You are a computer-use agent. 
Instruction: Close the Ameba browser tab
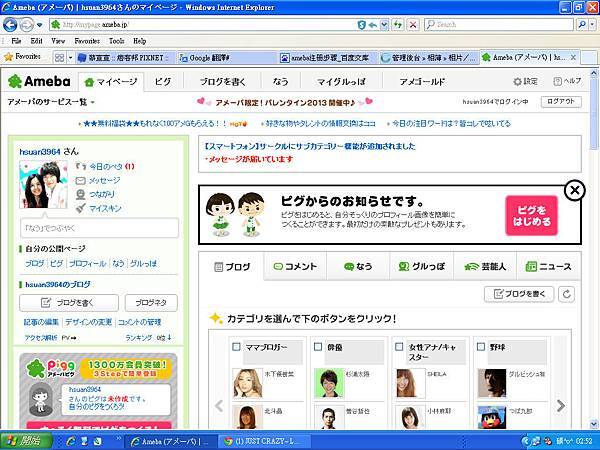573,57
